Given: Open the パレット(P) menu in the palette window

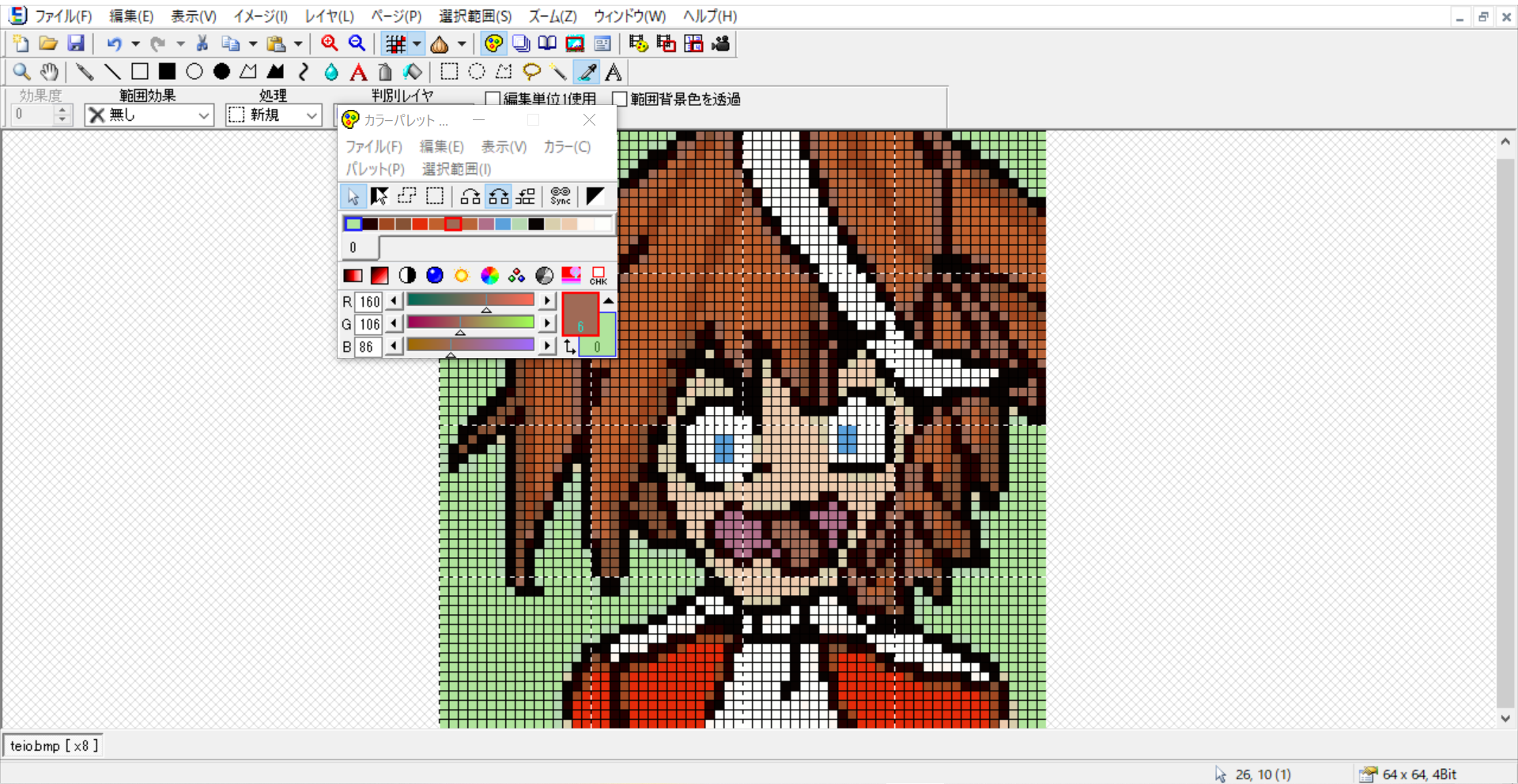Looking at the screenshot, I should point(375,168).
